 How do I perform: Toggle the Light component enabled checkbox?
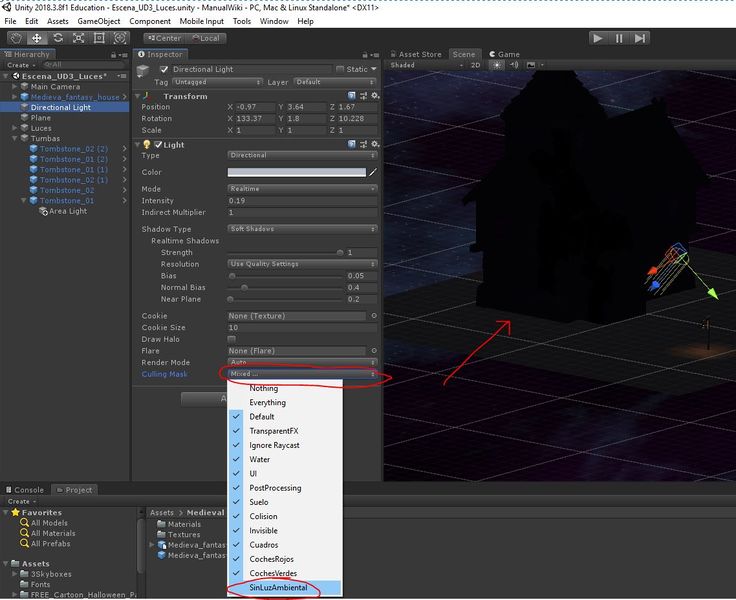point(158,145)
